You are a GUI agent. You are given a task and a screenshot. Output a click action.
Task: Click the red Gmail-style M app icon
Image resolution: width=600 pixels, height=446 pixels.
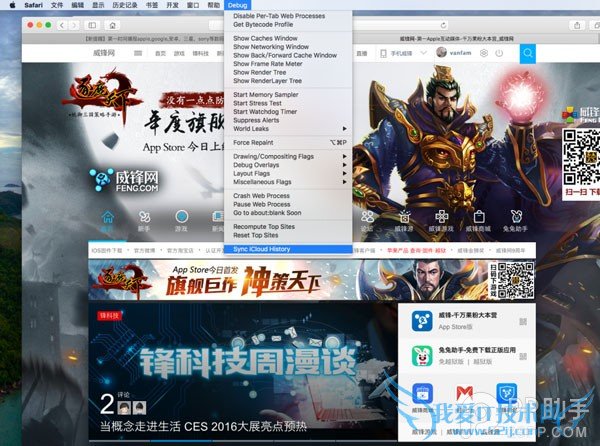[465, 394]
